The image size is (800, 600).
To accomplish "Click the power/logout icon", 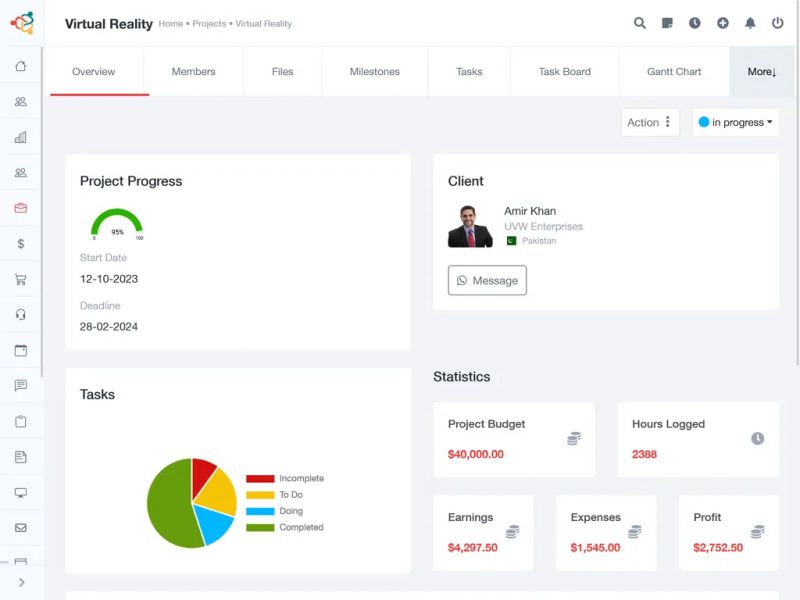I will [x=778, y=22].
